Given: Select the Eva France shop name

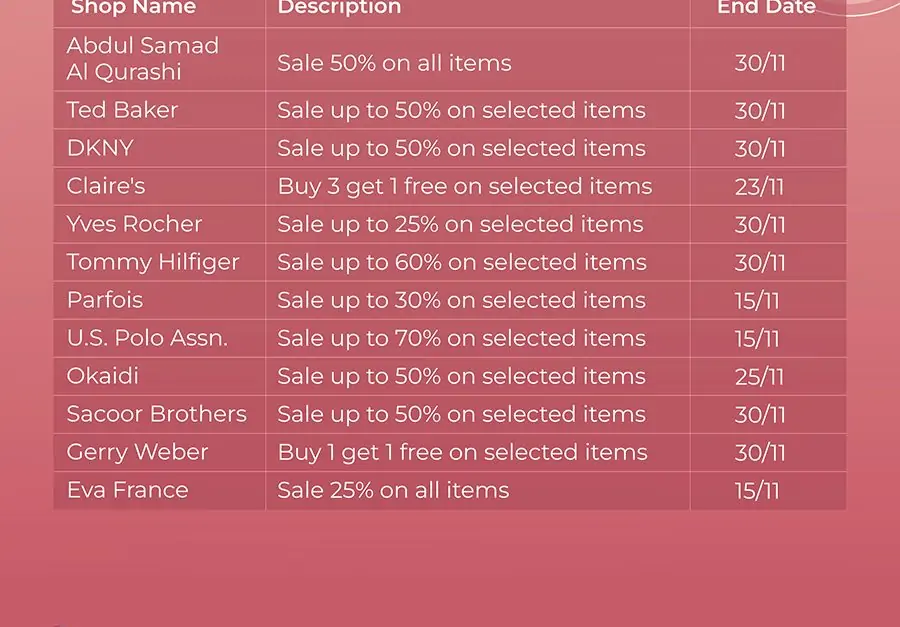Looking at the screenshot, I should click(127, 490).
